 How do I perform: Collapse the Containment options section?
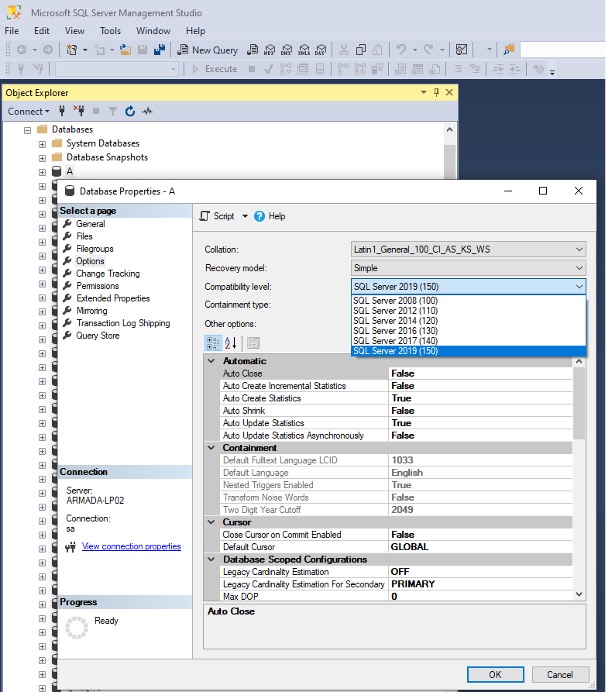[212, 448]
